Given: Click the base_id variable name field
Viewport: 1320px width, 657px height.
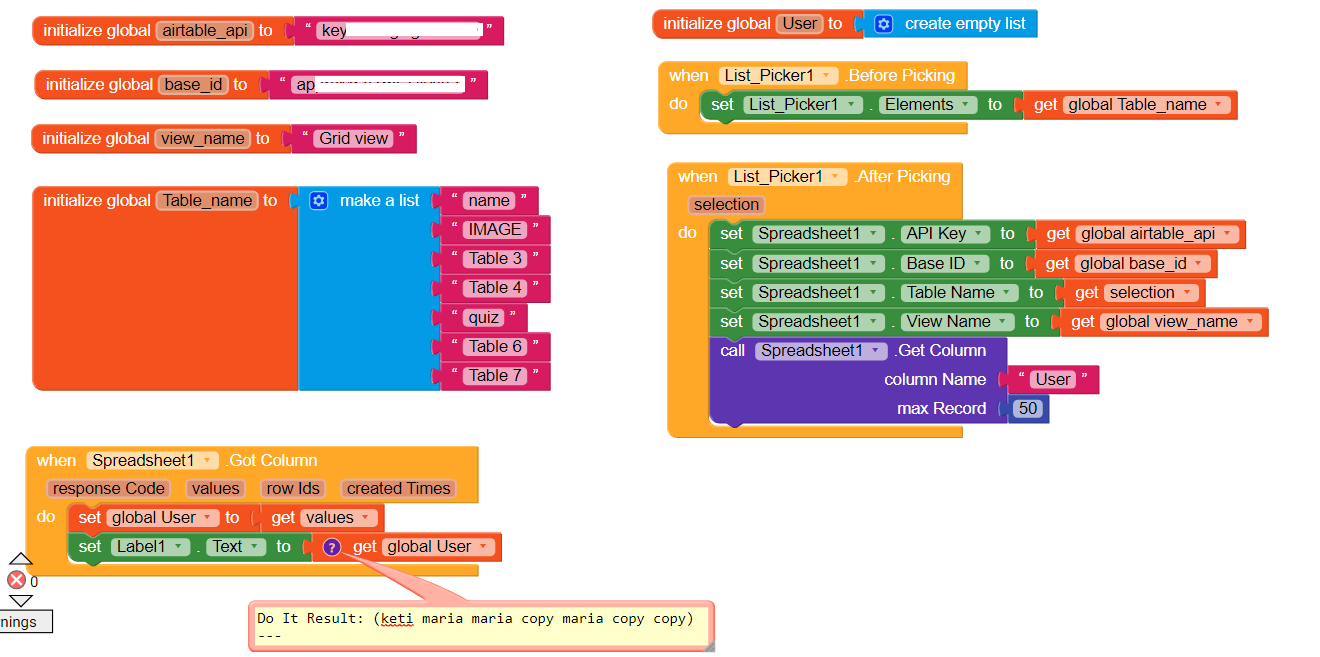Looking at the screenshot, I should [194, 85].
